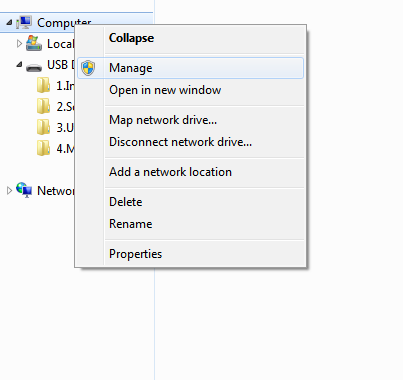403x380 pixels.
Task: Select the USB drive label in tree
Action: pos(60,65)
